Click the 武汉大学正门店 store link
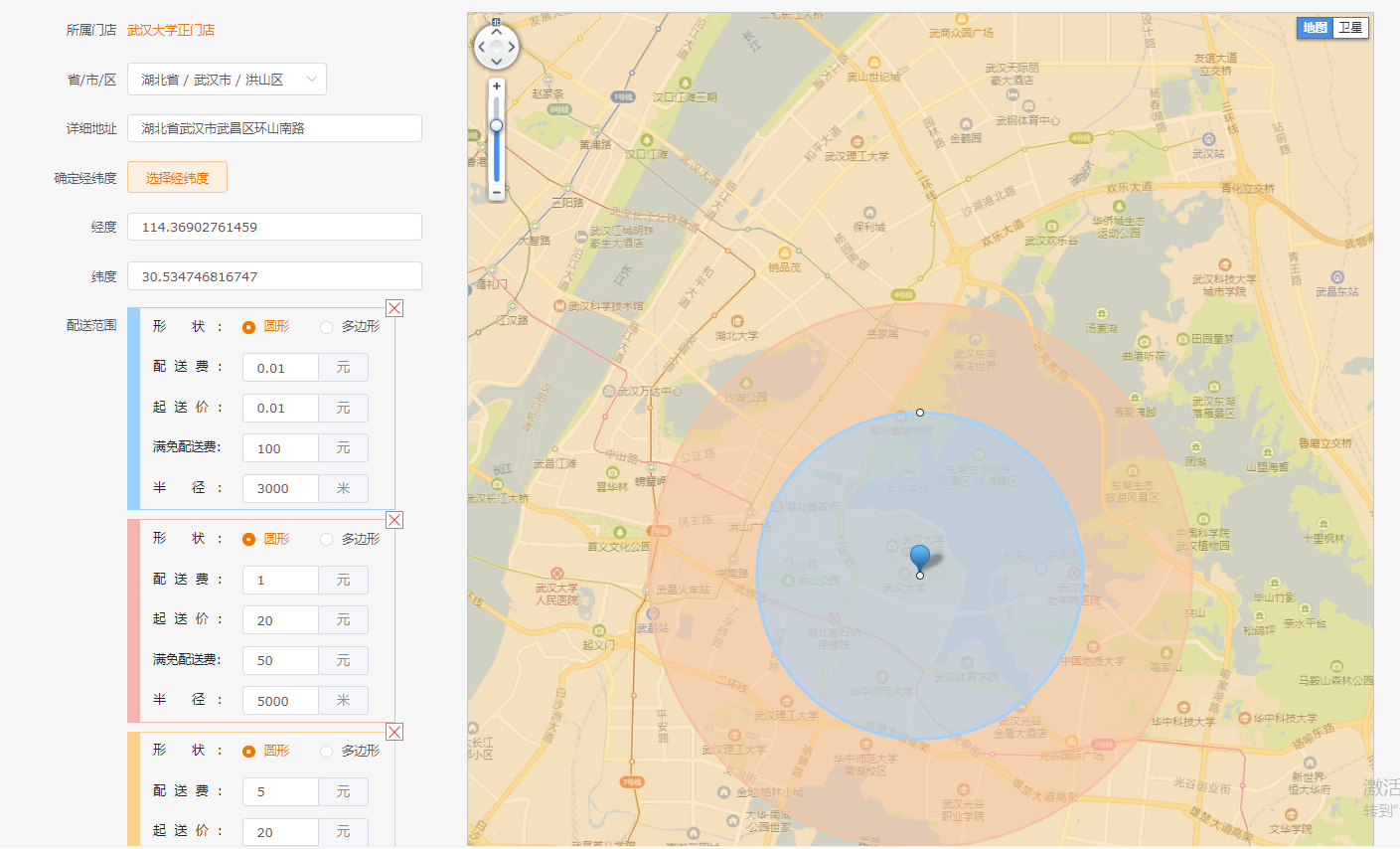Image resolution: width=1400 pixels, height=849 pixels. point(171,30)
